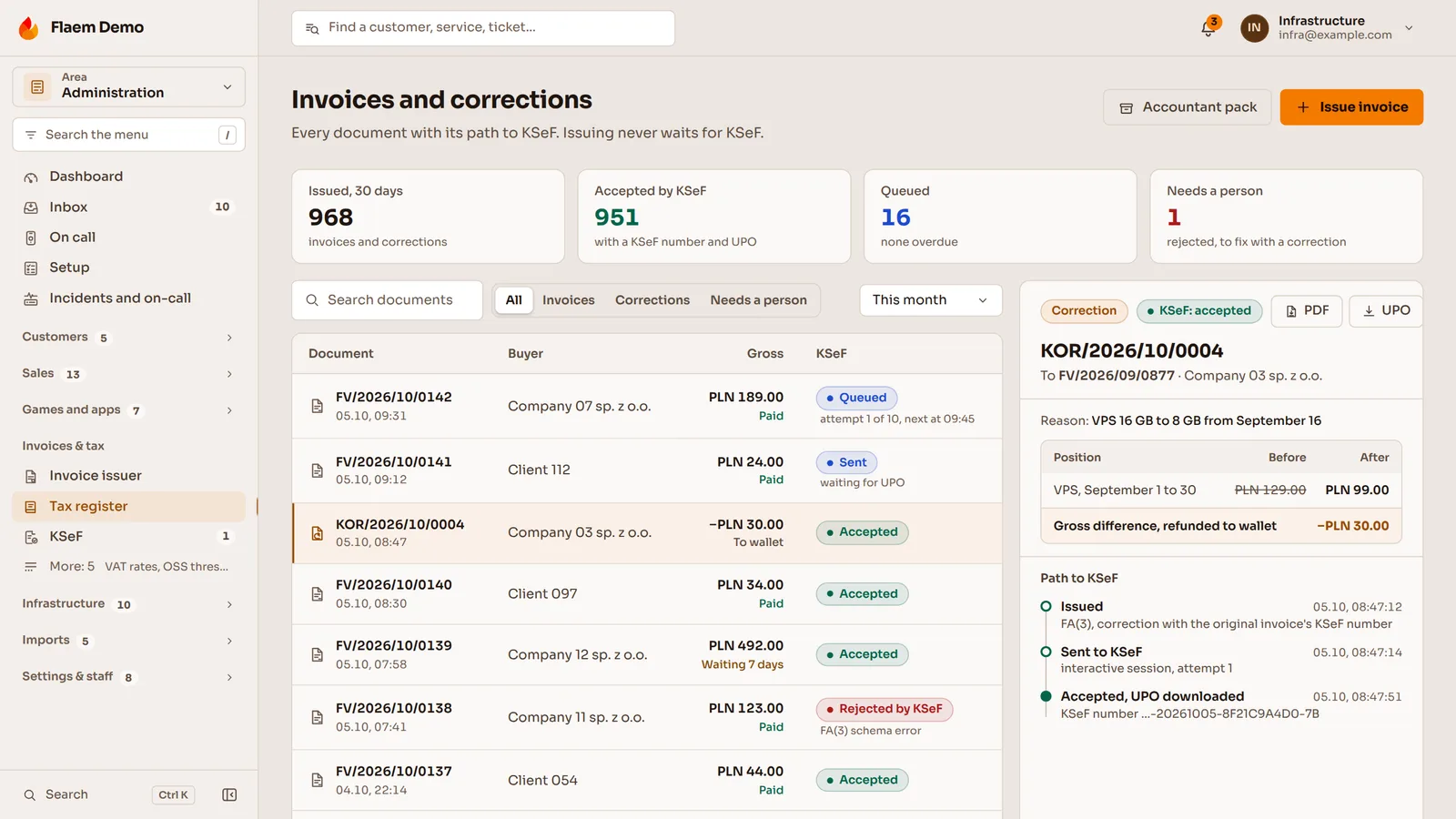
Task: Open the Accountant pack
Action: tap(1188, 107)
